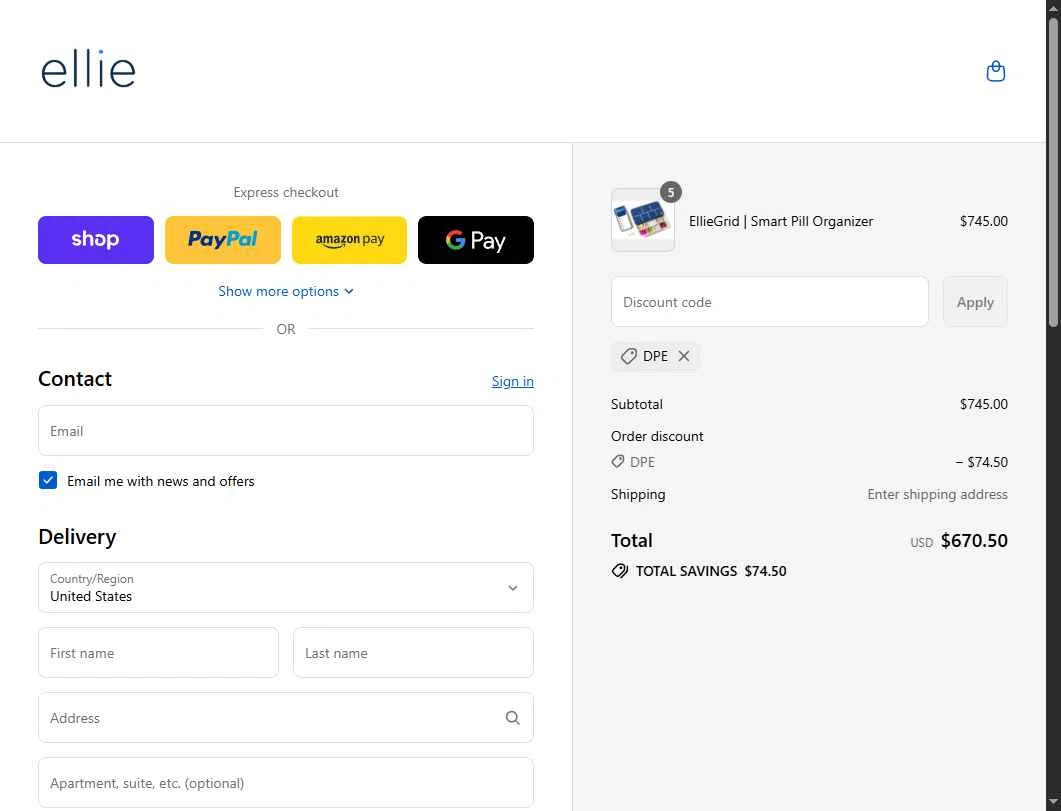Focus the Email input field
1061x811 pixels.
point(286,431)
